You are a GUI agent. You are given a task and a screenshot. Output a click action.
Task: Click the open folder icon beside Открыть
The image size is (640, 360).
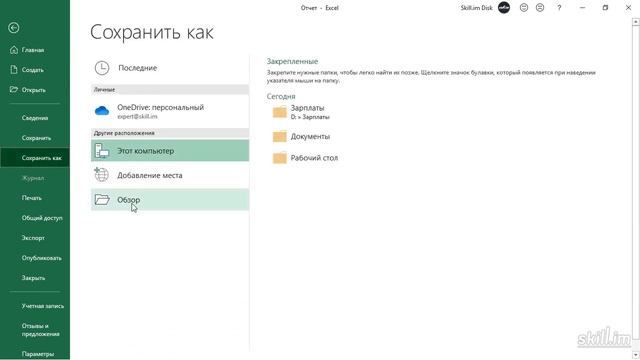(14, 89)
